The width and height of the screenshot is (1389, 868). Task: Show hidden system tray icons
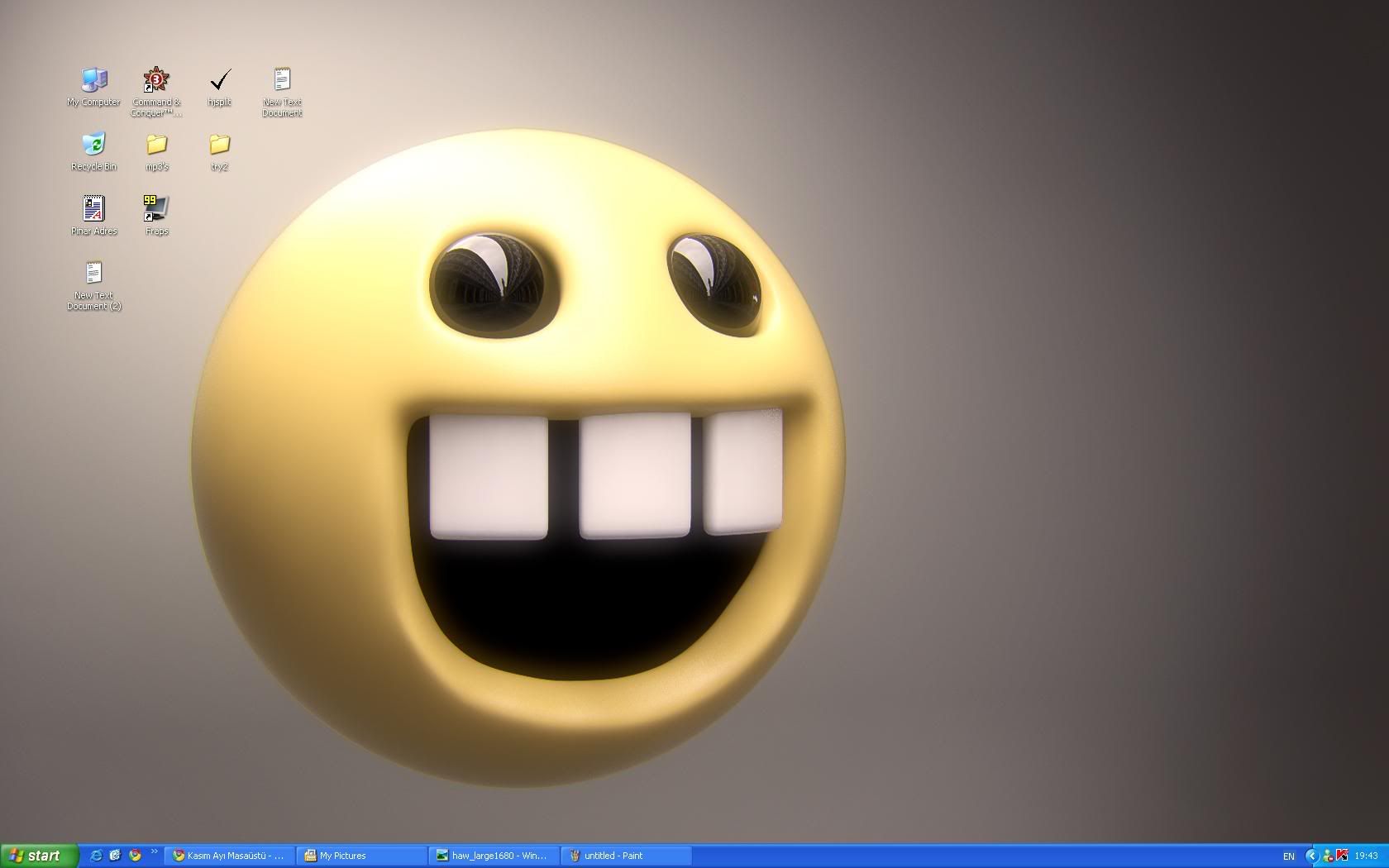coord(1311,856)
